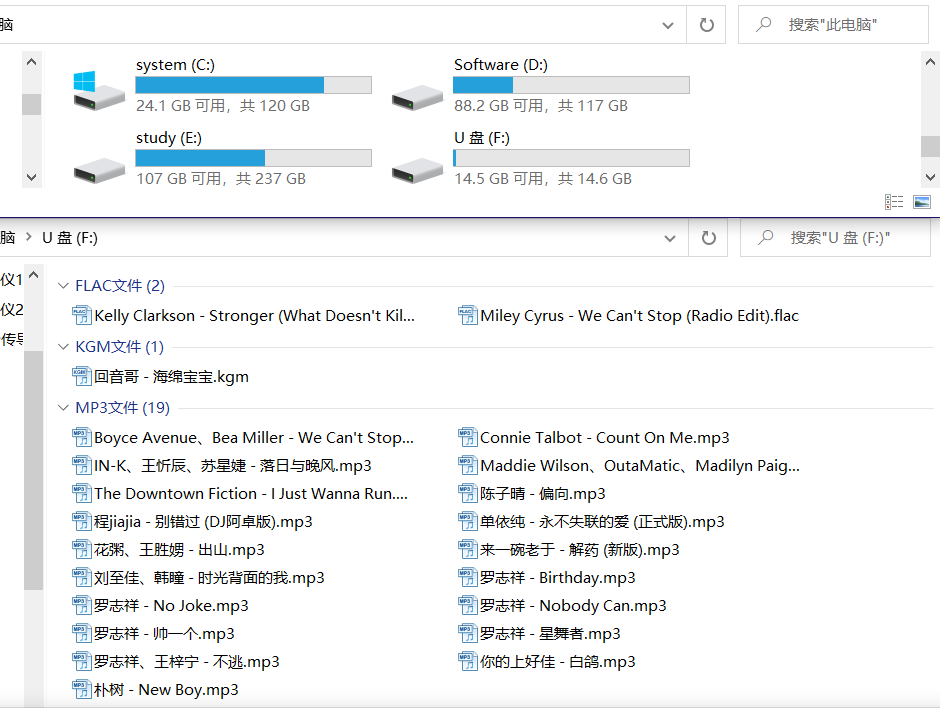Collapse the KGM文件 (1) group
Viewport: 940px width, 708px height.
click(x=63, y=347)
